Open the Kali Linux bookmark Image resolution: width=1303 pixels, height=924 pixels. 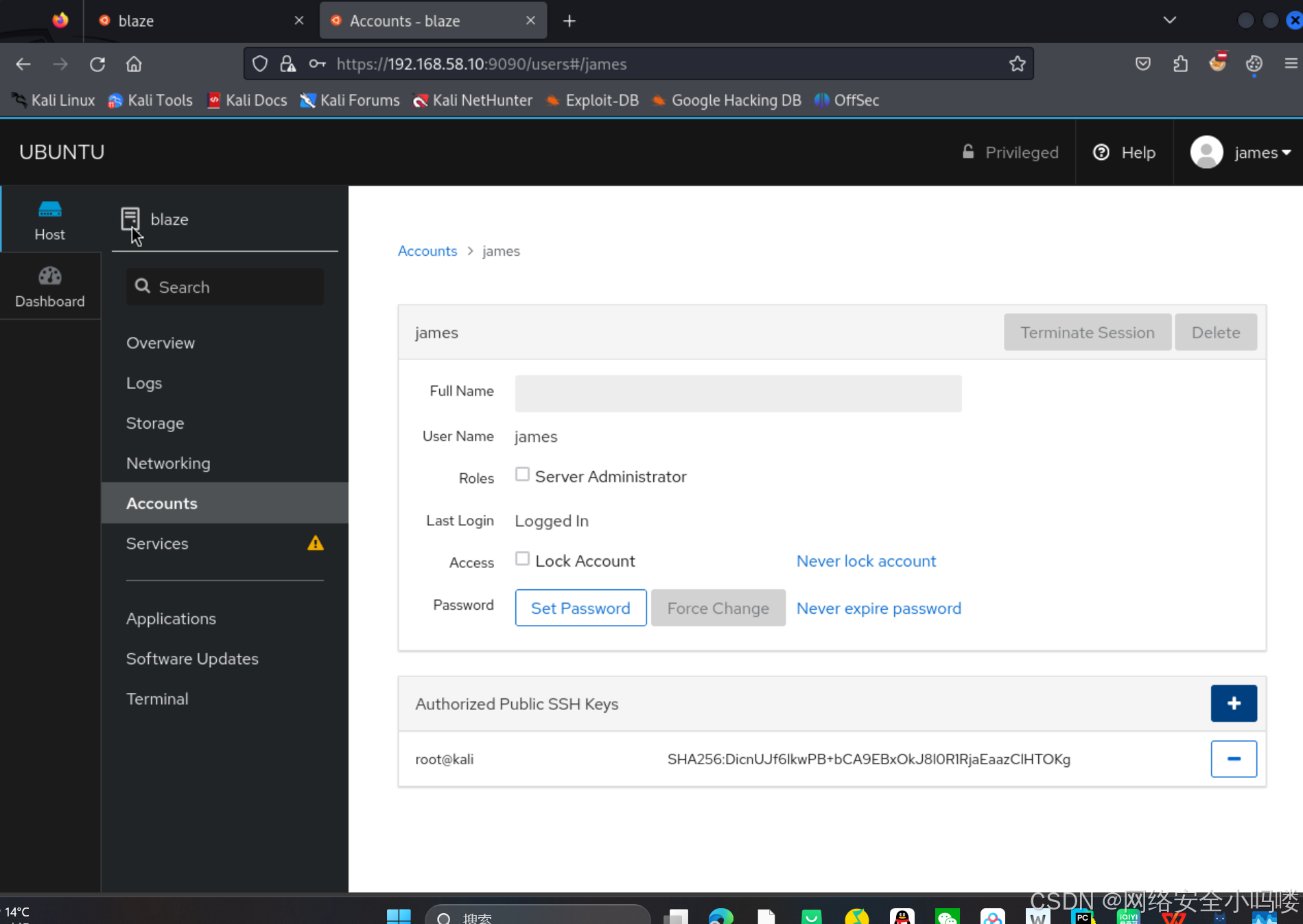(54, 100)
